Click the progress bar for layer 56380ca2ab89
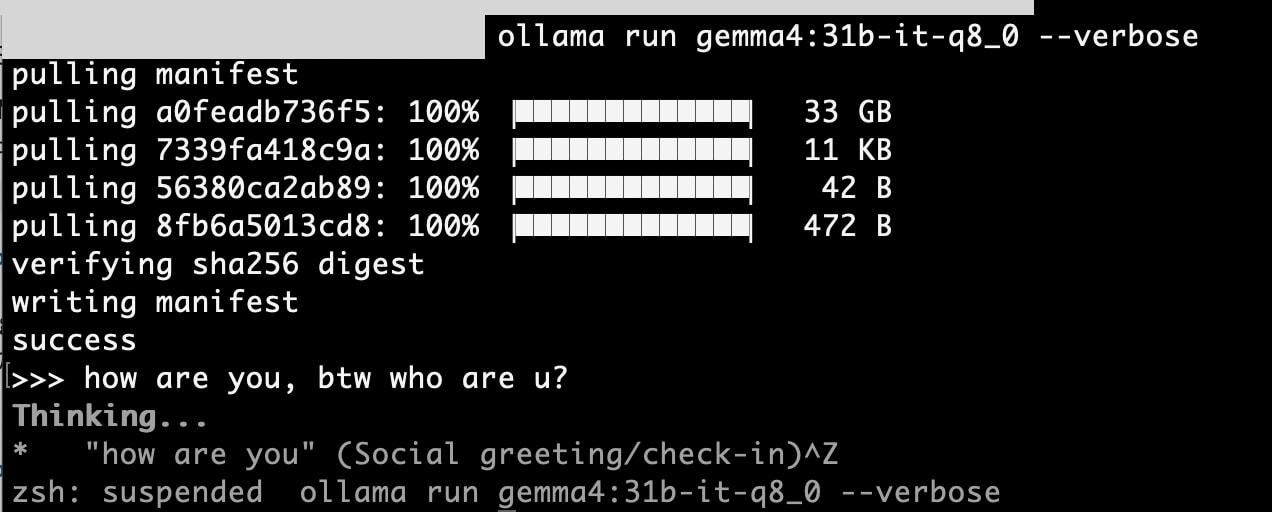 click(x=632, y=188)
